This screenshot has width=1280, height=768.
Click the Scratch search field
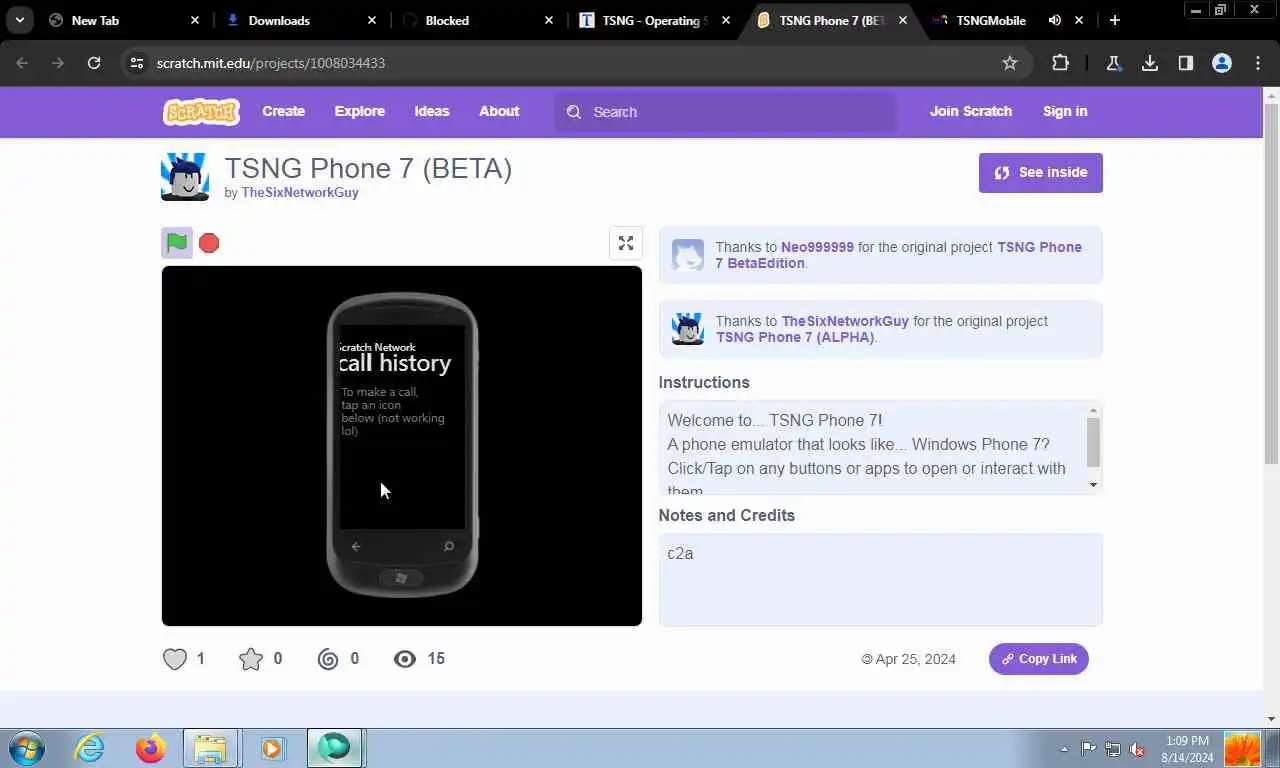(x=725, y=112)
